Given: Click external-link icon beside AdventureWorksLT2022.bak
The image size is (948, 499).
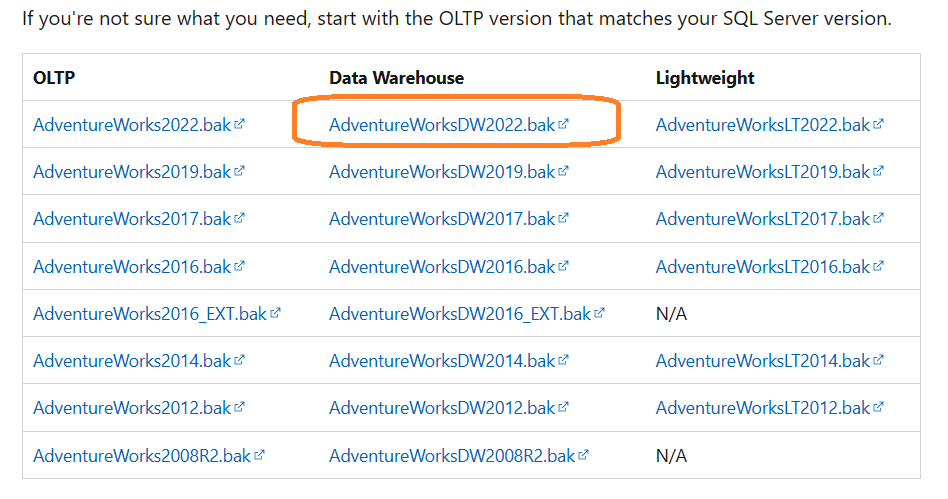Looking at the screenshot, I should [879, 125].
